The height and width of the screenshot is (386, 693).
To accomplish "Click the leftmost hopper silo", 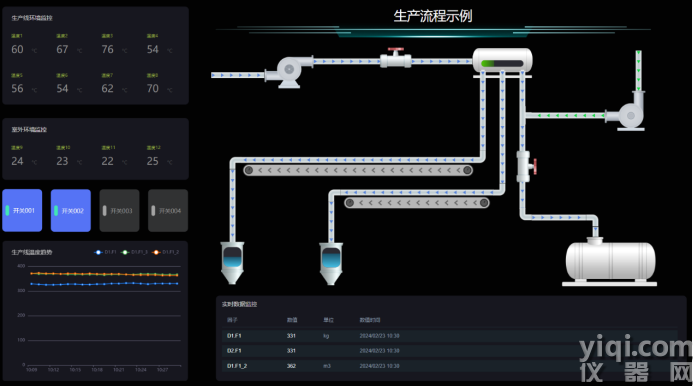I will tap(232, 263).
